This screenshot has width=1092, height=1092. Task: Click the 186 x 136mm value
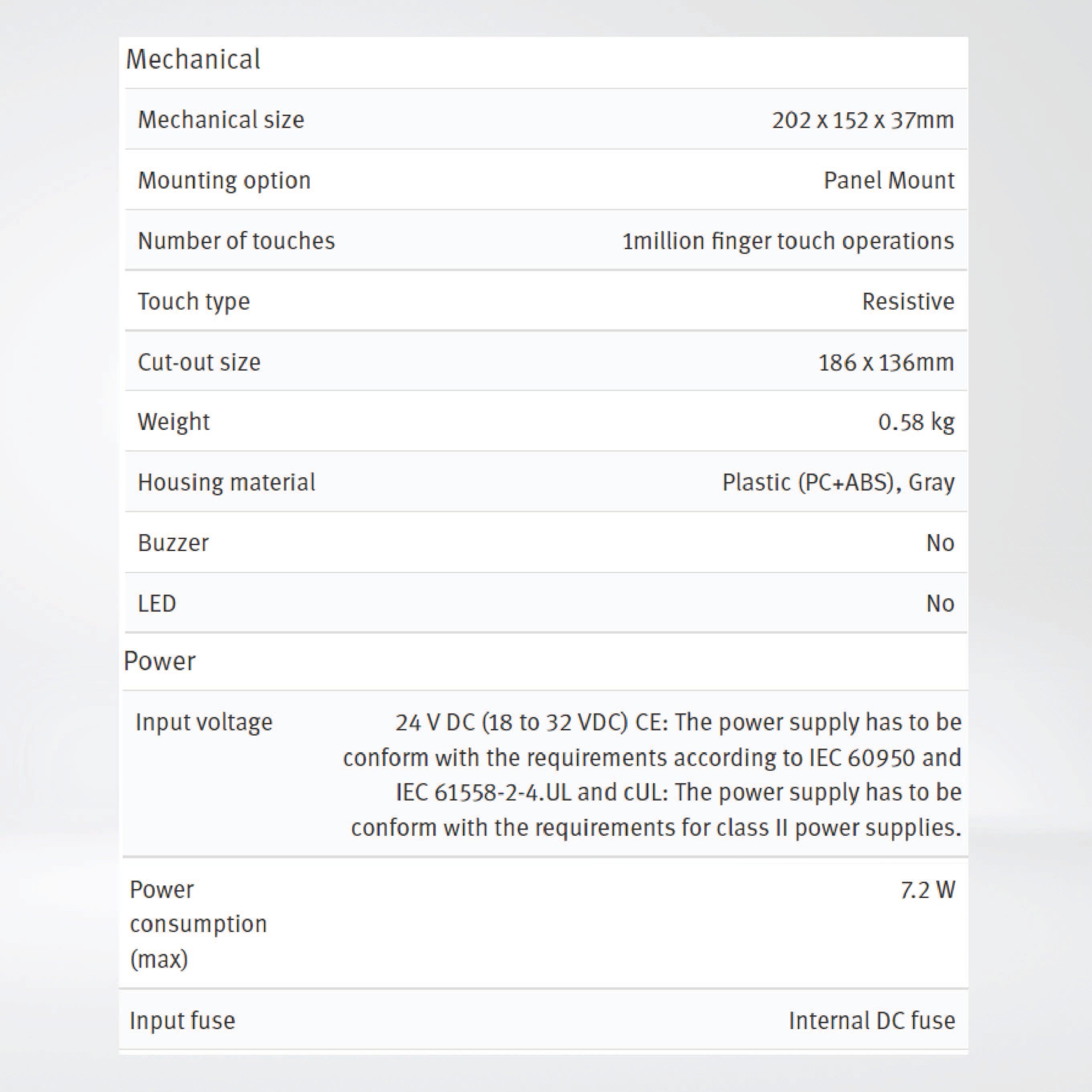(x=885, y=362)
